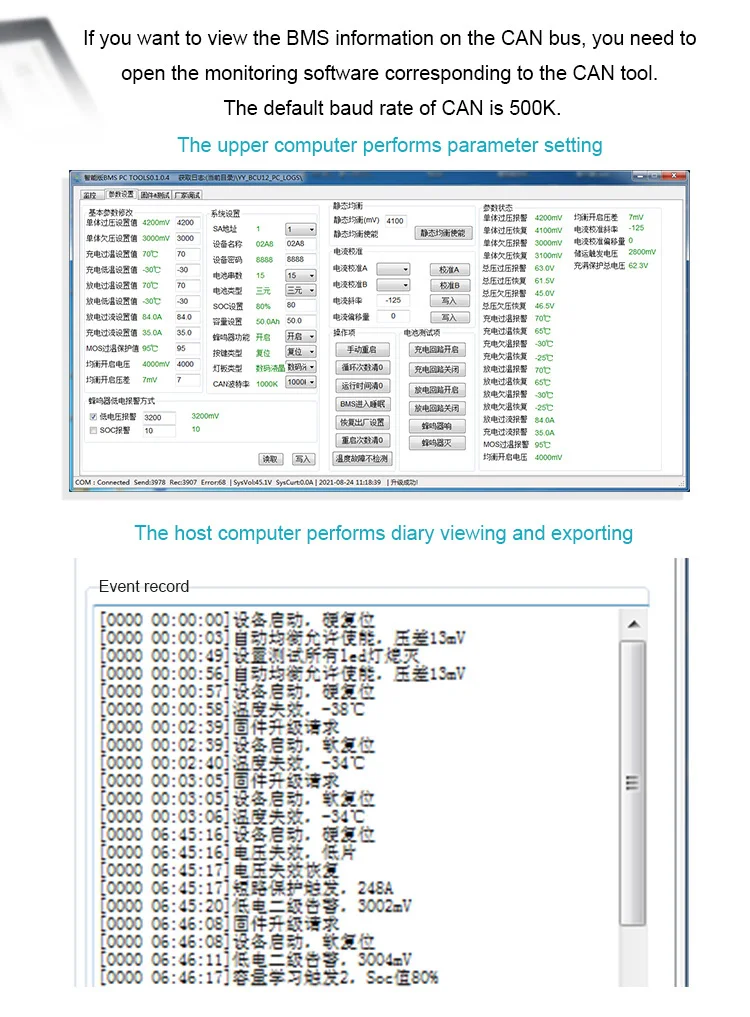Screen dimensions: 750x1017
Task: Click the 单体欠压设置值 input field
Action: coord(186,238)
